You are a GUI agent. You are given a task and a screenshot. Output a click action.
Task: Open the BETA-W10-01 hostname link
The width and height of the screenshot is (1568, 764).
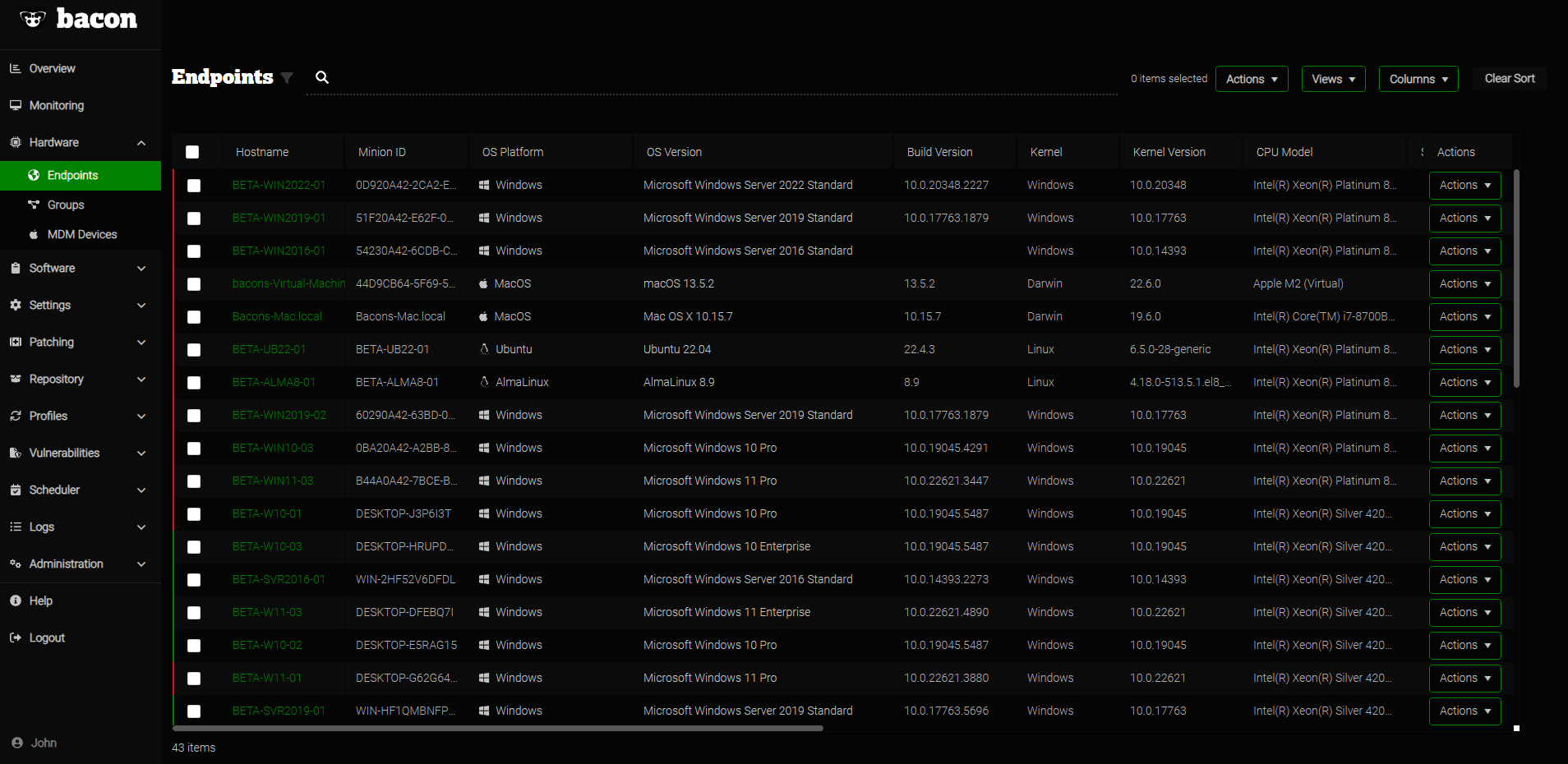tap(266, 513)
